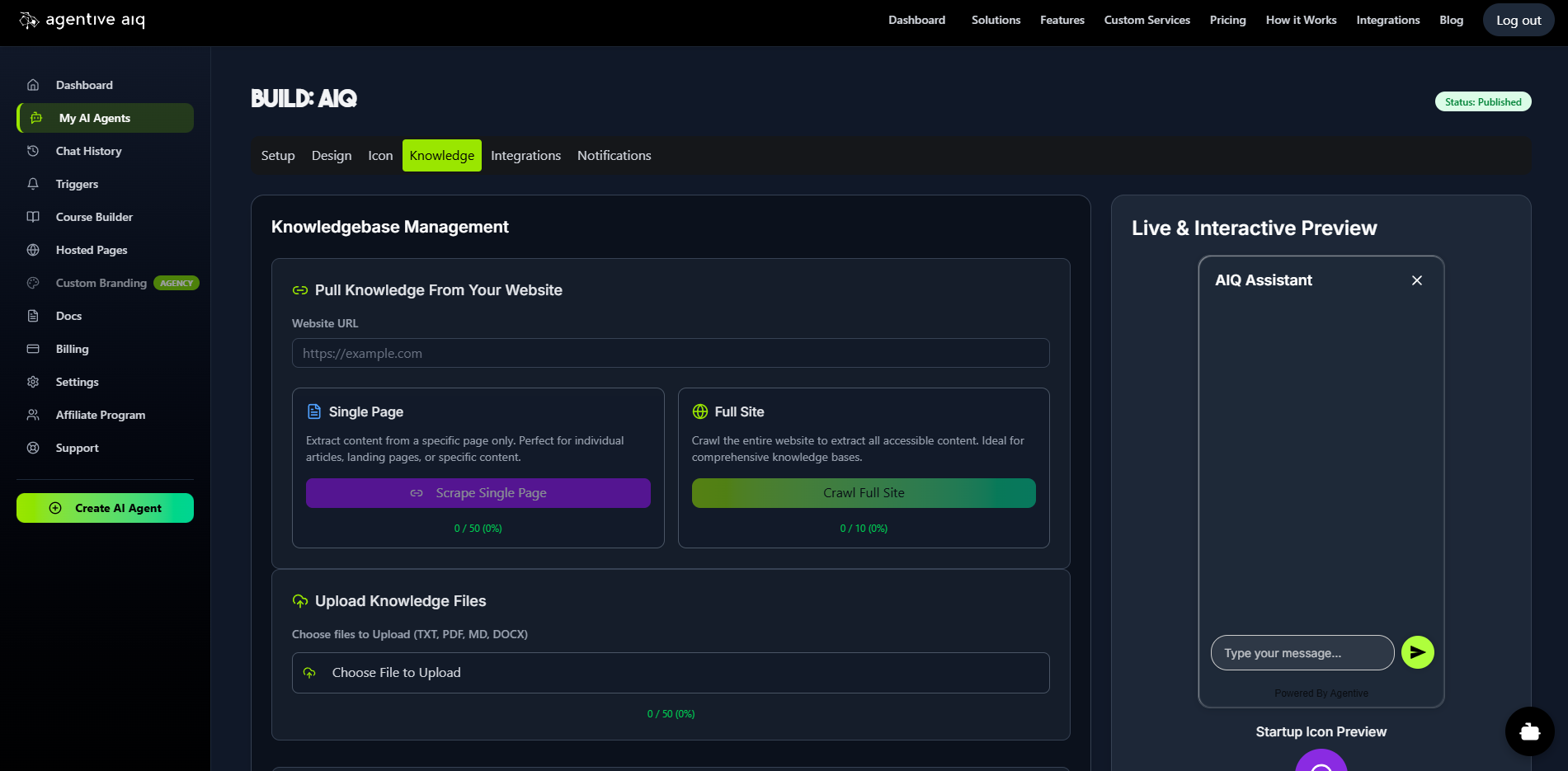The image size is (1568, 771).
Task: Click the Affiliate Program people icon
Action: pyautogui.click(x=33, y=415)
